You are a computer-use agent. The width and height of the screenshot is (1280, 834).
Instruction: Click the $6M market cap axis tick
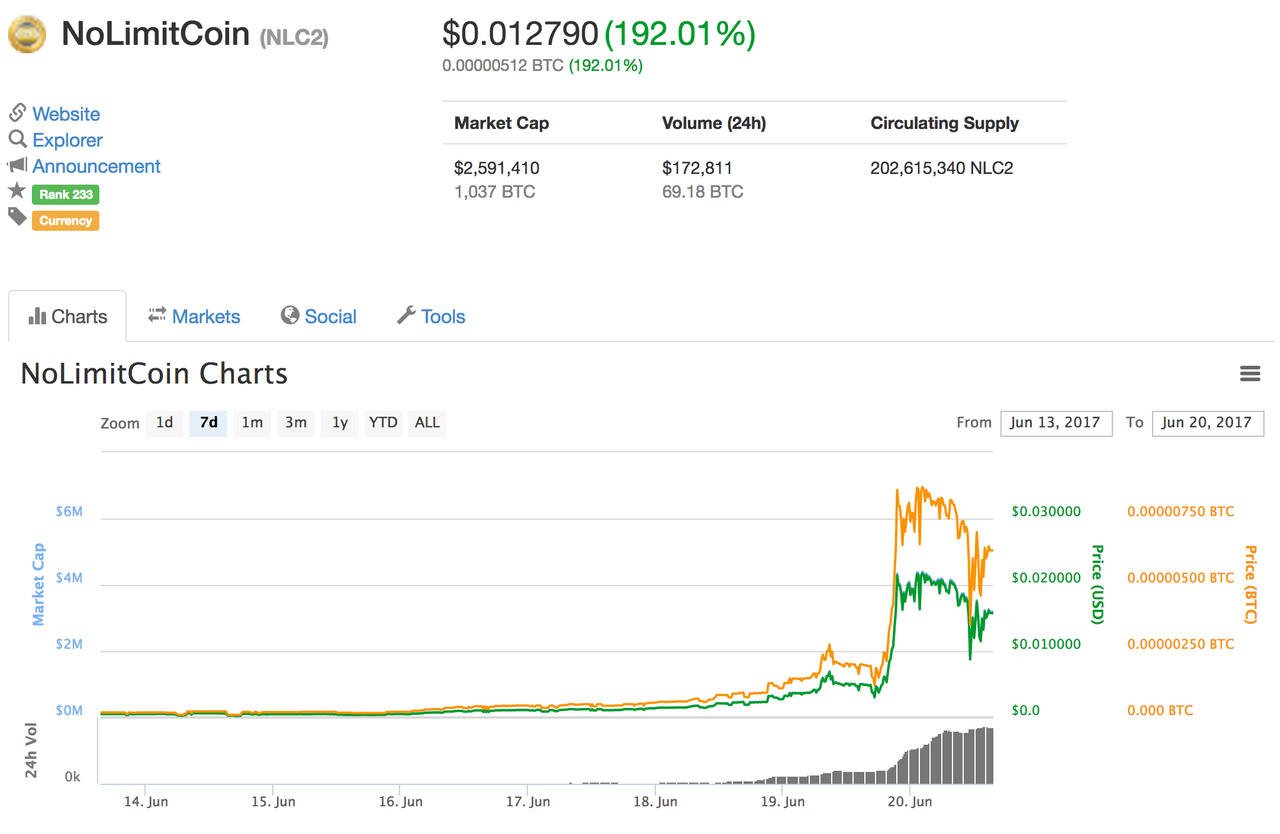tap(69, 511)
